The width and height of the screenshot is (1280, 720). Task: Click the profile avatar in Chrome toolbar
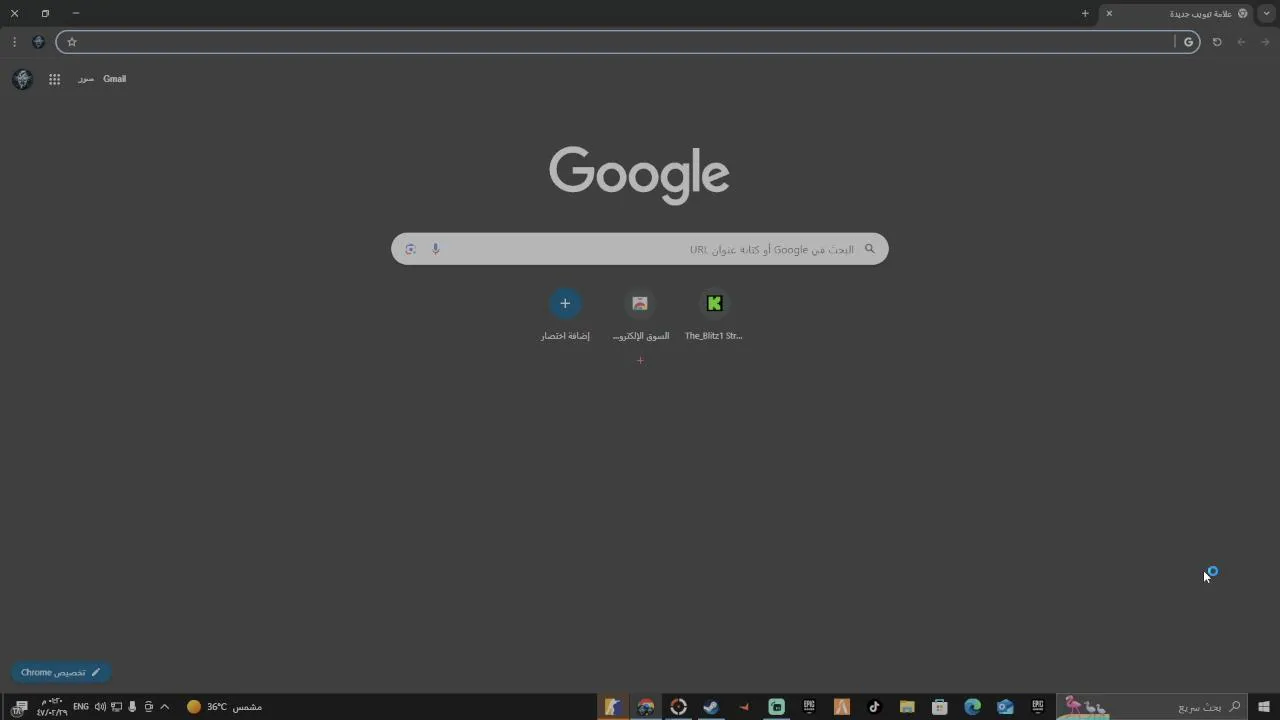coord(38,42)
